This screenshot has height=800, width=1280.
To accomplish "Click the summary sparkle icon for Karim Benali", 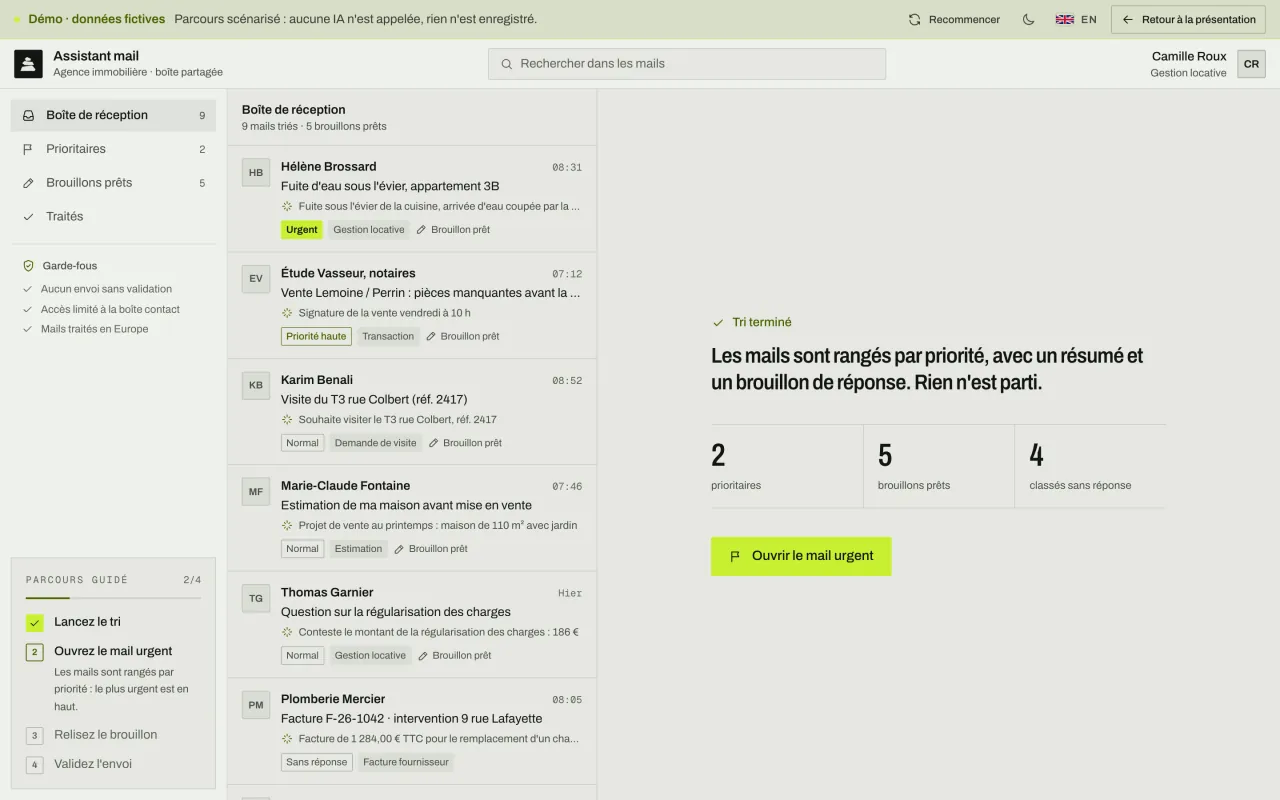I will click(x=287, y=420).
